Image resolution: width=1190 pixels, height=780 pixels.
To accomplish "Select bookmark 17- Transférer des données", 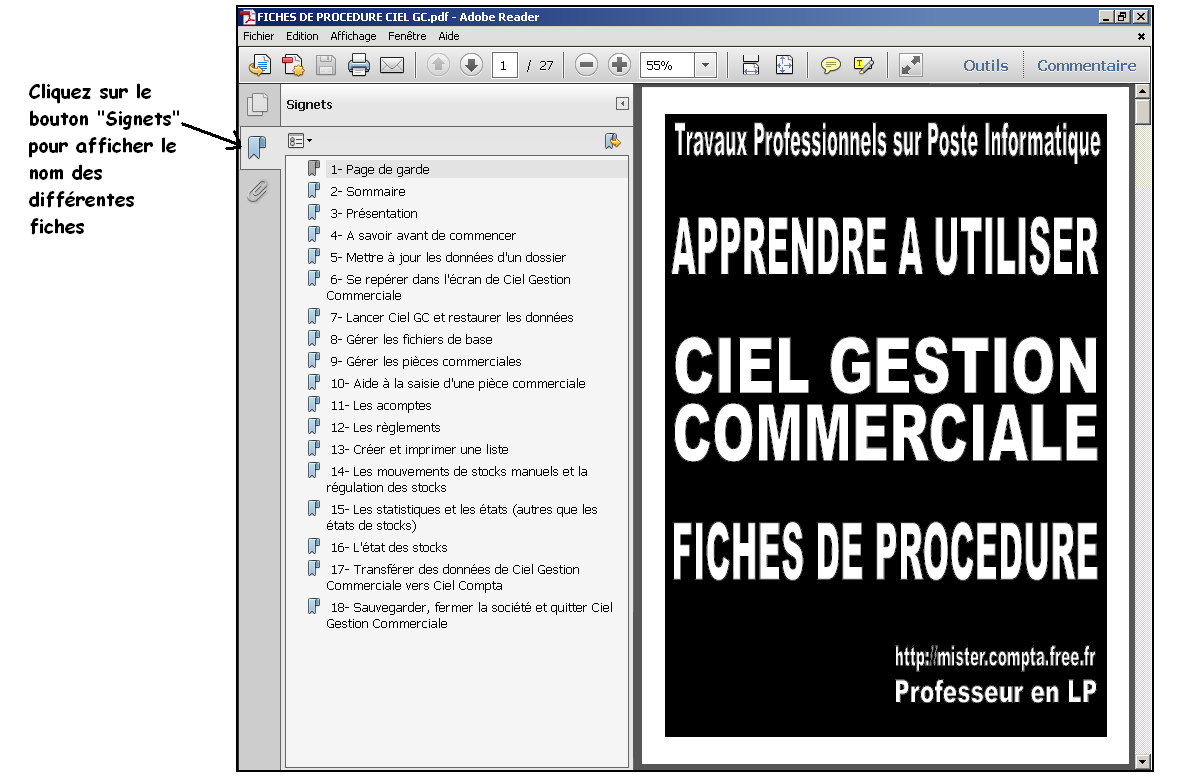I will (x=453, y=577).
